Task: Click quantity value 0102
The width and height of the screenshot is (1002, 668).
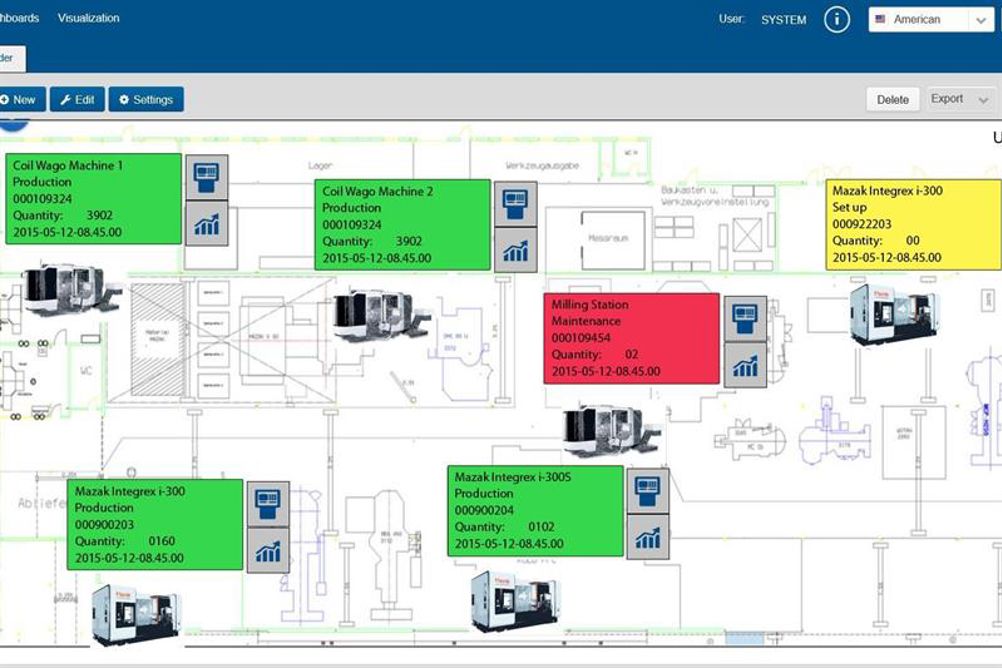Action: click(541, 527)
